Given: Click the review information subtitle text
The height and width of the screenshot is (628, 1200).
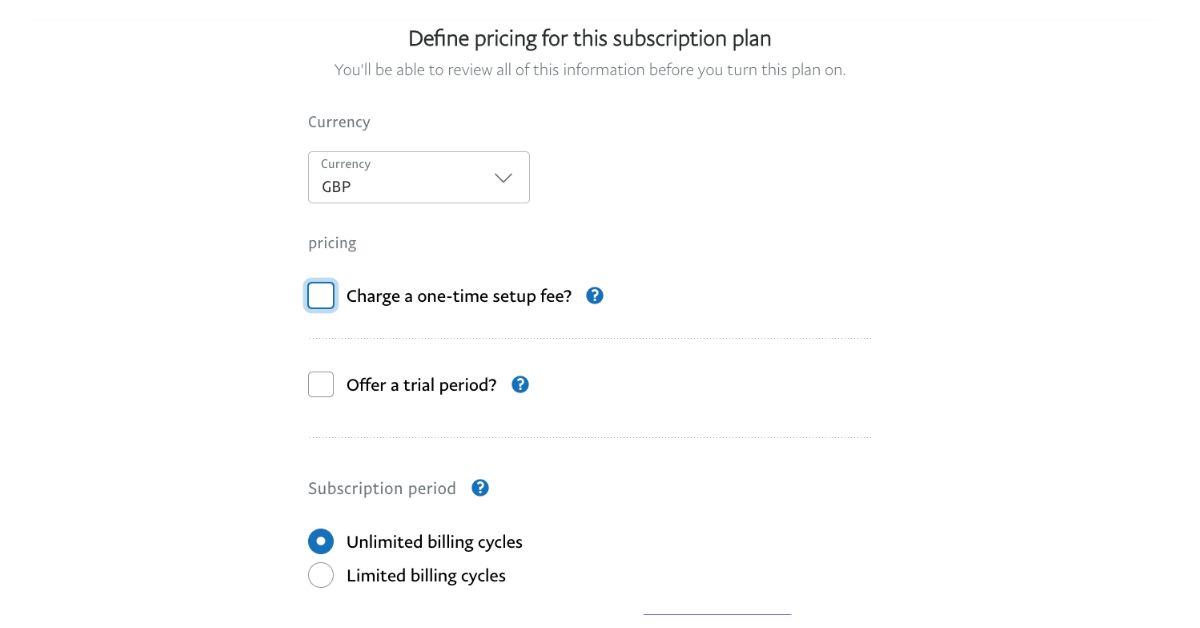Looking at the screenshot, I should (x=589, y=70).
